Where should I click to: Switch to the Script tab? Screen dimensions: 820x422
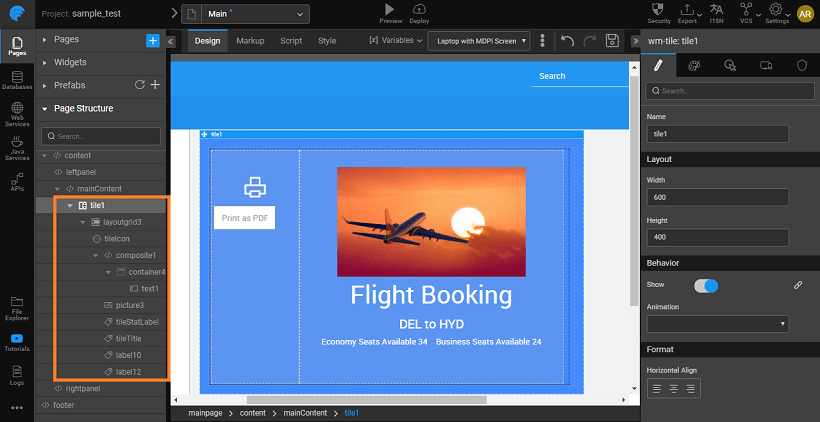(x=291, y=41)
